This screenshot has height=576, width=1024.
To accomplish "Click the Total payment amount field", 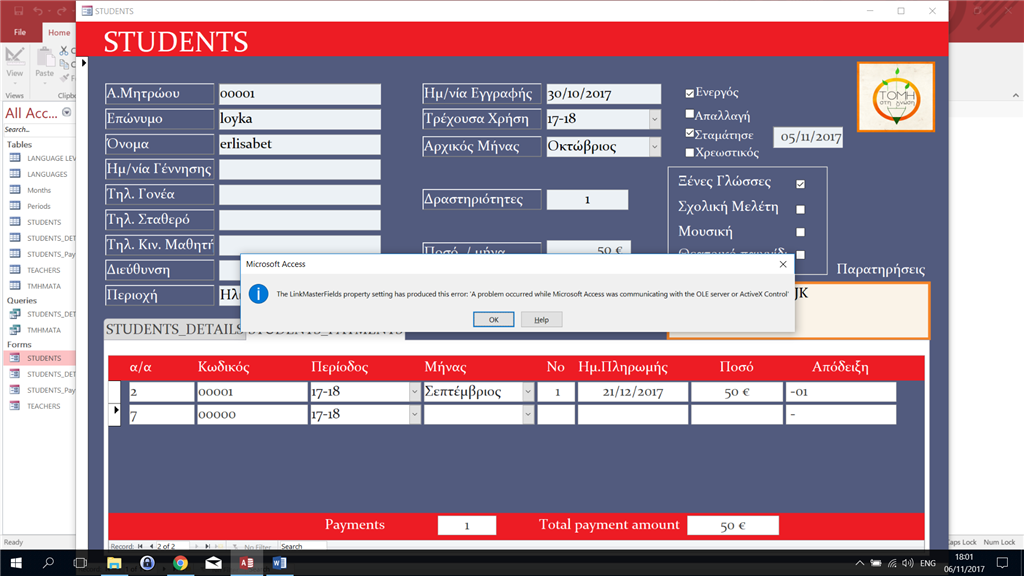I will click(x=733, y=525).
